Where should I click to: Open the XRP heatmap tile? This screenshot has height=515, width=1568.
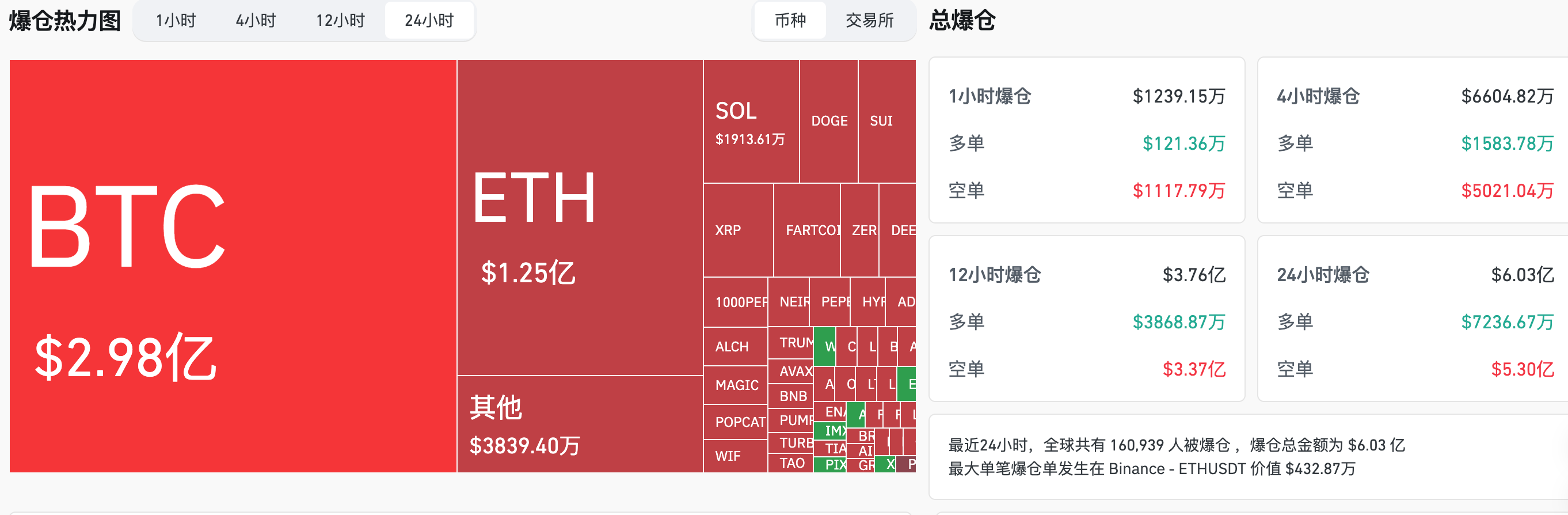click(x=739, y=230)
